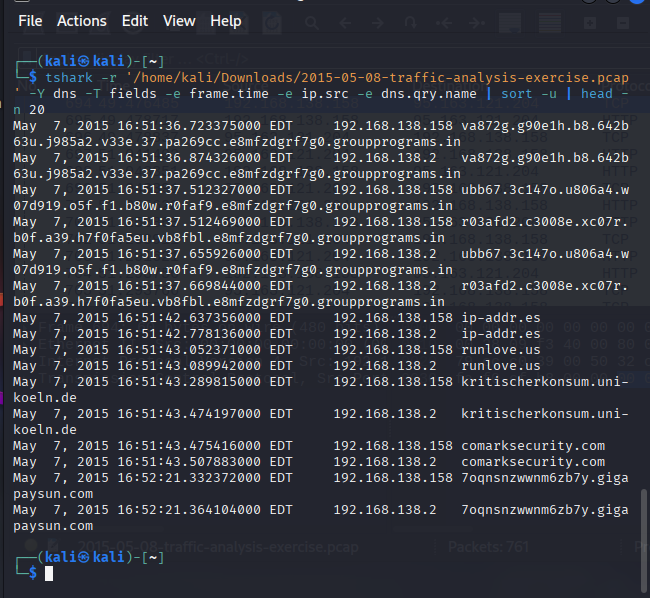Click the faded zoom in plus icon
The width and height of the screenshot is (650, 598).
coord(590,22)
